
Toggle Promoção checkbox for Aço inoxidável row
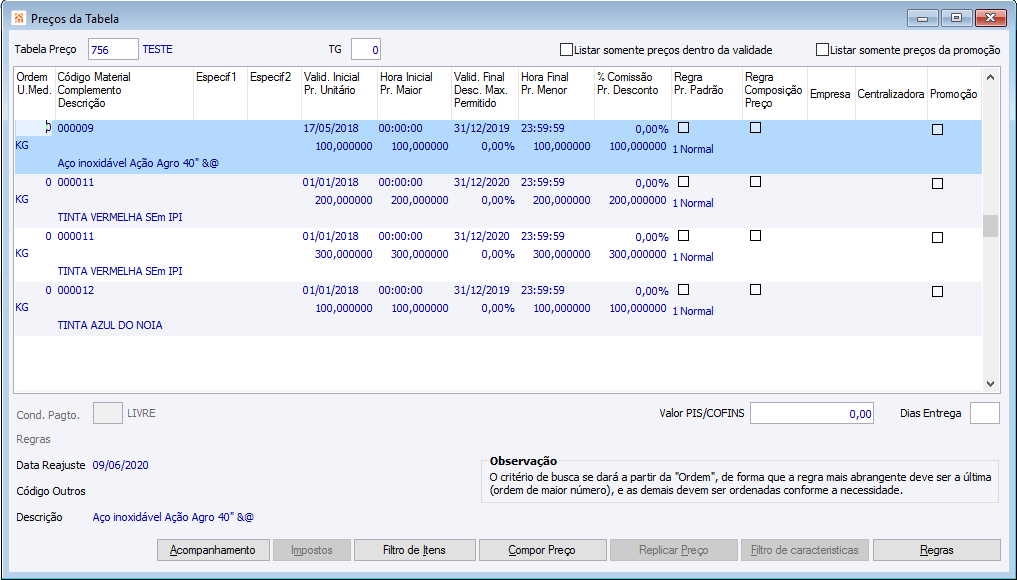point(937,130)
